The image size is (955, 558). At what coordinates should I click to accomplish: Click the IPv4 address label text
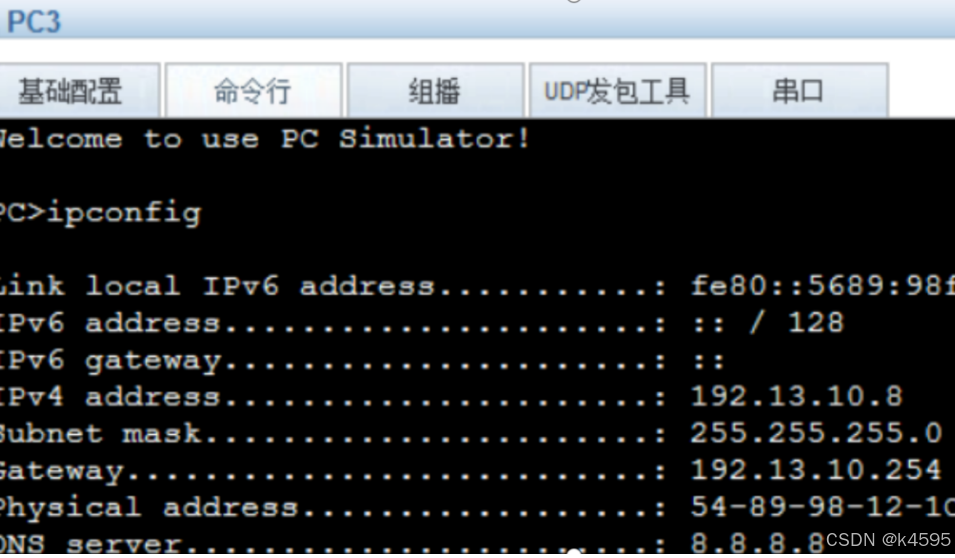coord(110,397)
